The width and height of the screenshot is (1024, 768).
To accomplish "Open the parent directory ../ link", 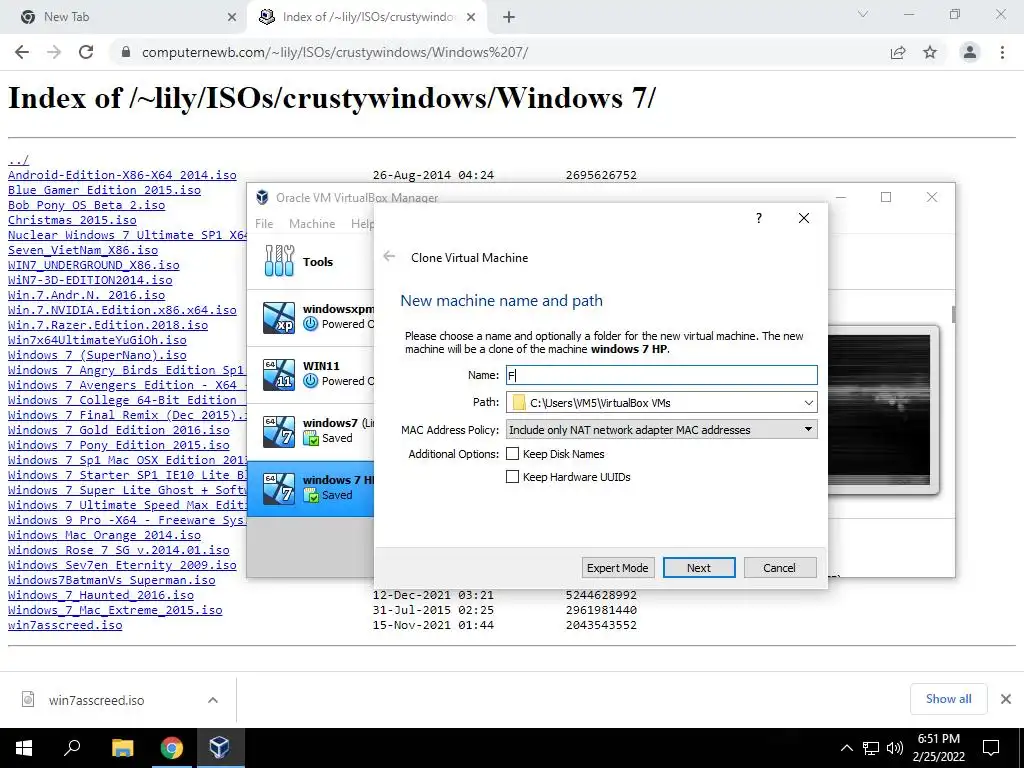I will pos(18,160).
